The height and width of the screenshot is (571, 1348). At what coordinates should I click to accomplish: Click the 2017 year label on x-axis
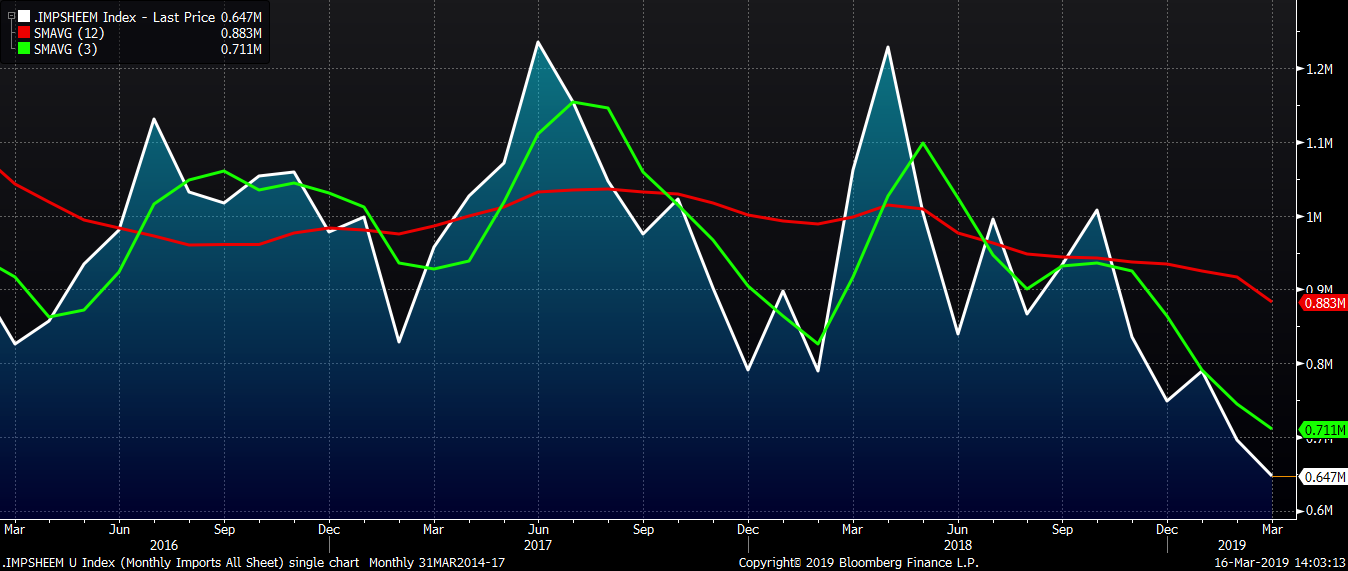pyautogui.click(x=538, y=545)
